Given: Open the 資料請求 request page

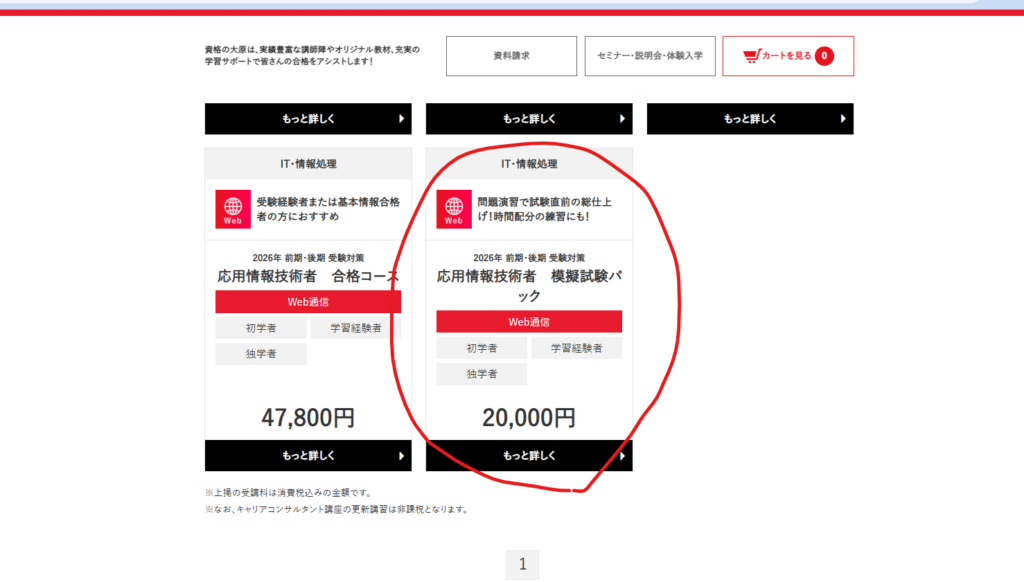Looking at the screenshot, I should coord(511,56).
